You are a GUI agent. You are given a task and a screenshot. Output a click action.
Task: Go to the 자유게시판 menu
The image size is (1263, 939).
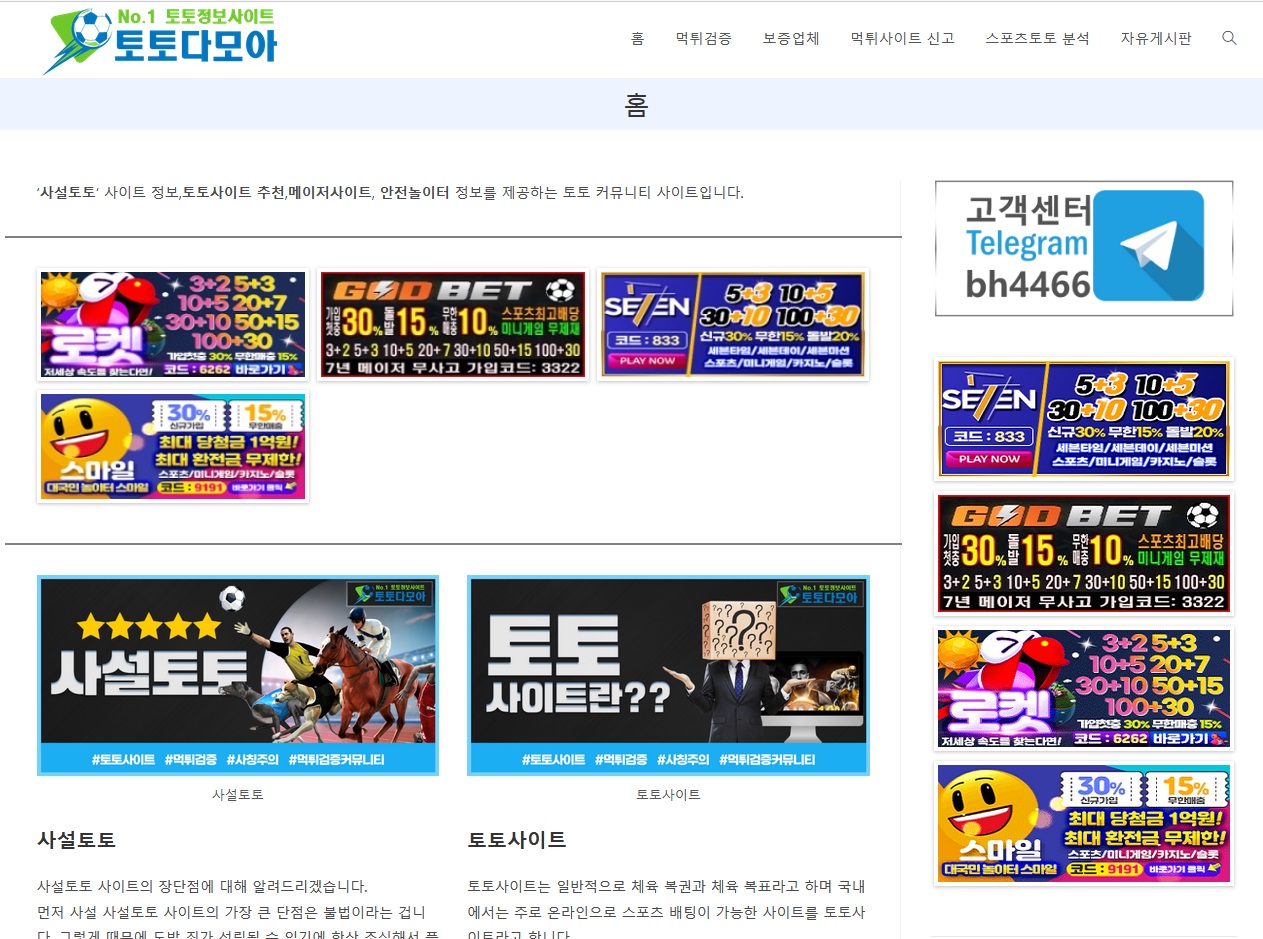tap(1156, 39)
